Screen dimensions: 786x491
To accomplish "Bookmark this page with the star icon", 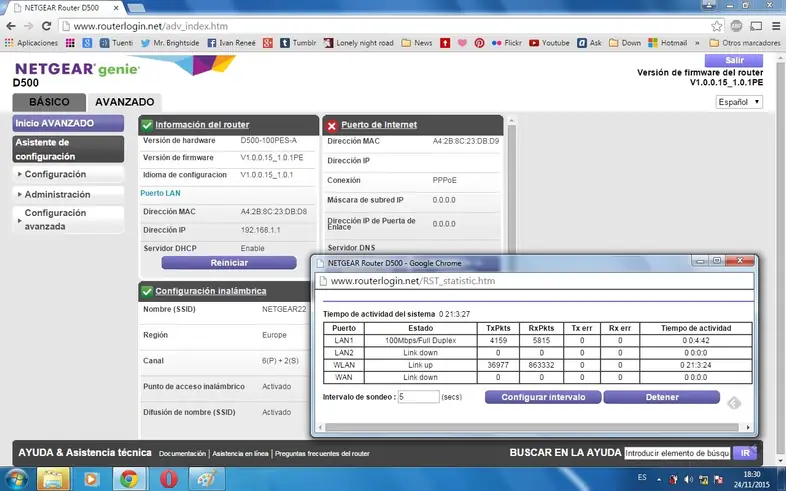I will click(x=717, y=26).
